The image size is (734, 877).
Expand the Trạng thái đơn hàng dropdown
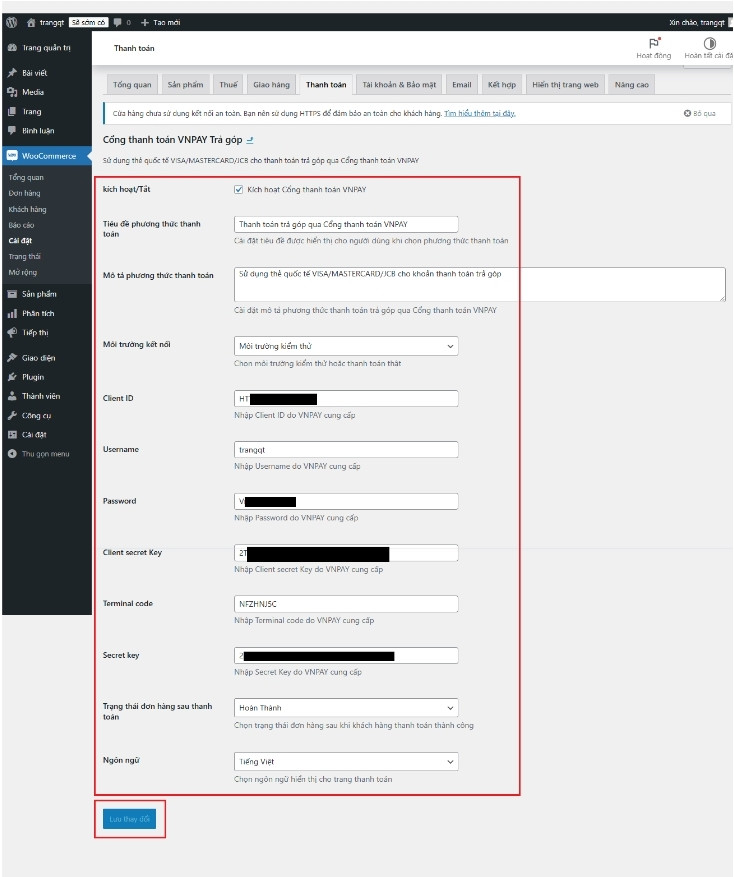click(346, 707)
